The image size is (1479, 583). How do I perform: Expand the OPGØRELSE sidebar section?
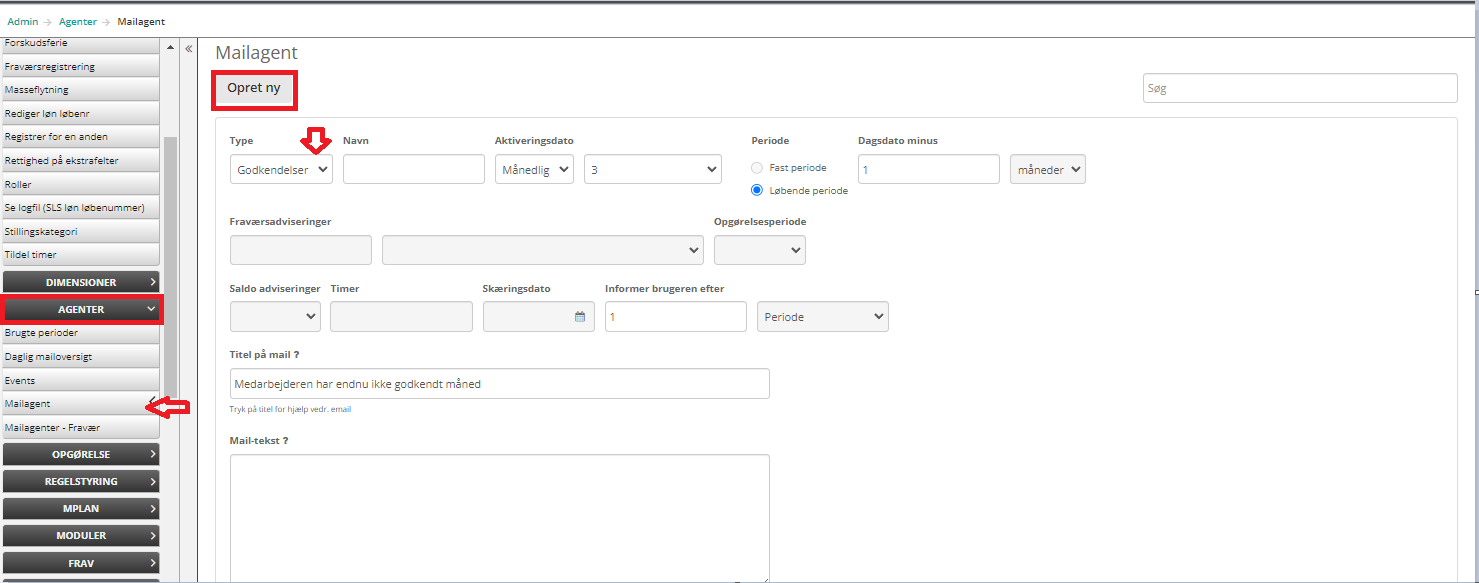[81, 454]
